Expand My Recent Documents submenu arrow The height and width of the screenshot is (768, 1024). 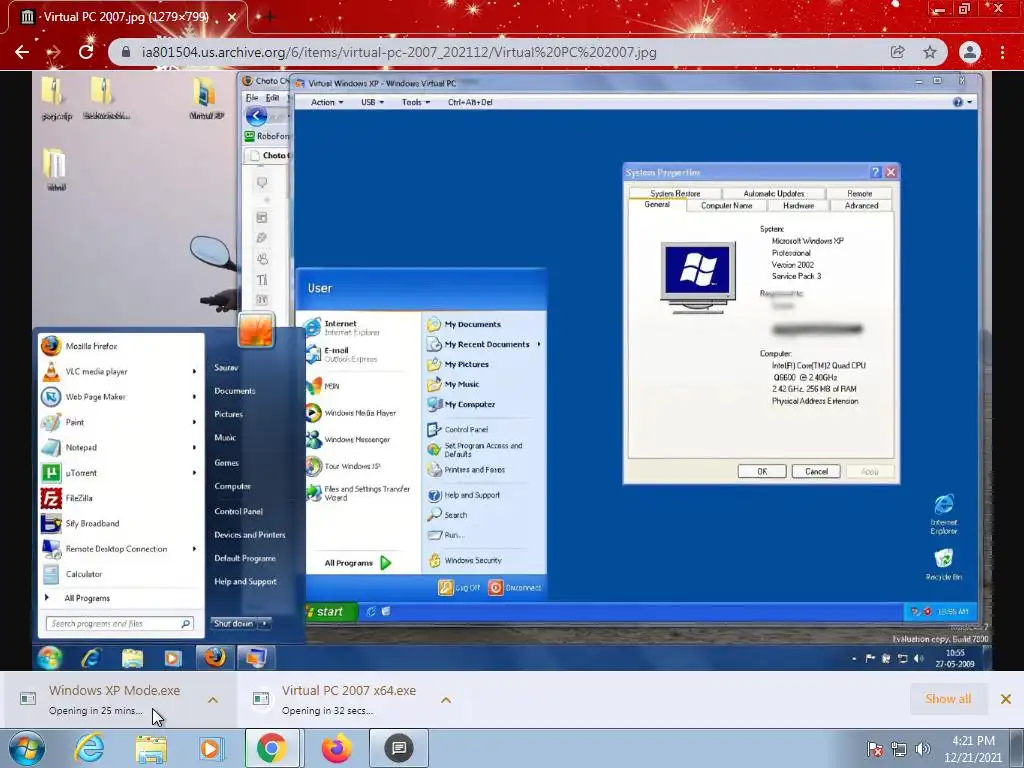click(x=539, y=344)
